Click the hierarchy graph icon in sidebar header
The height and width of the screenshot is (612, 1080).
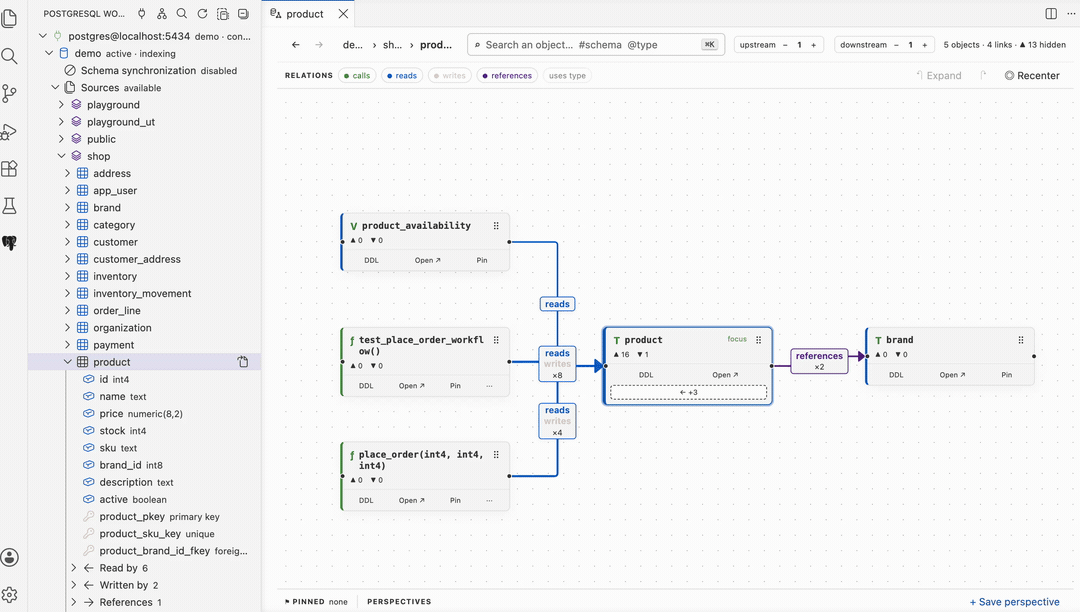(162, 14)
